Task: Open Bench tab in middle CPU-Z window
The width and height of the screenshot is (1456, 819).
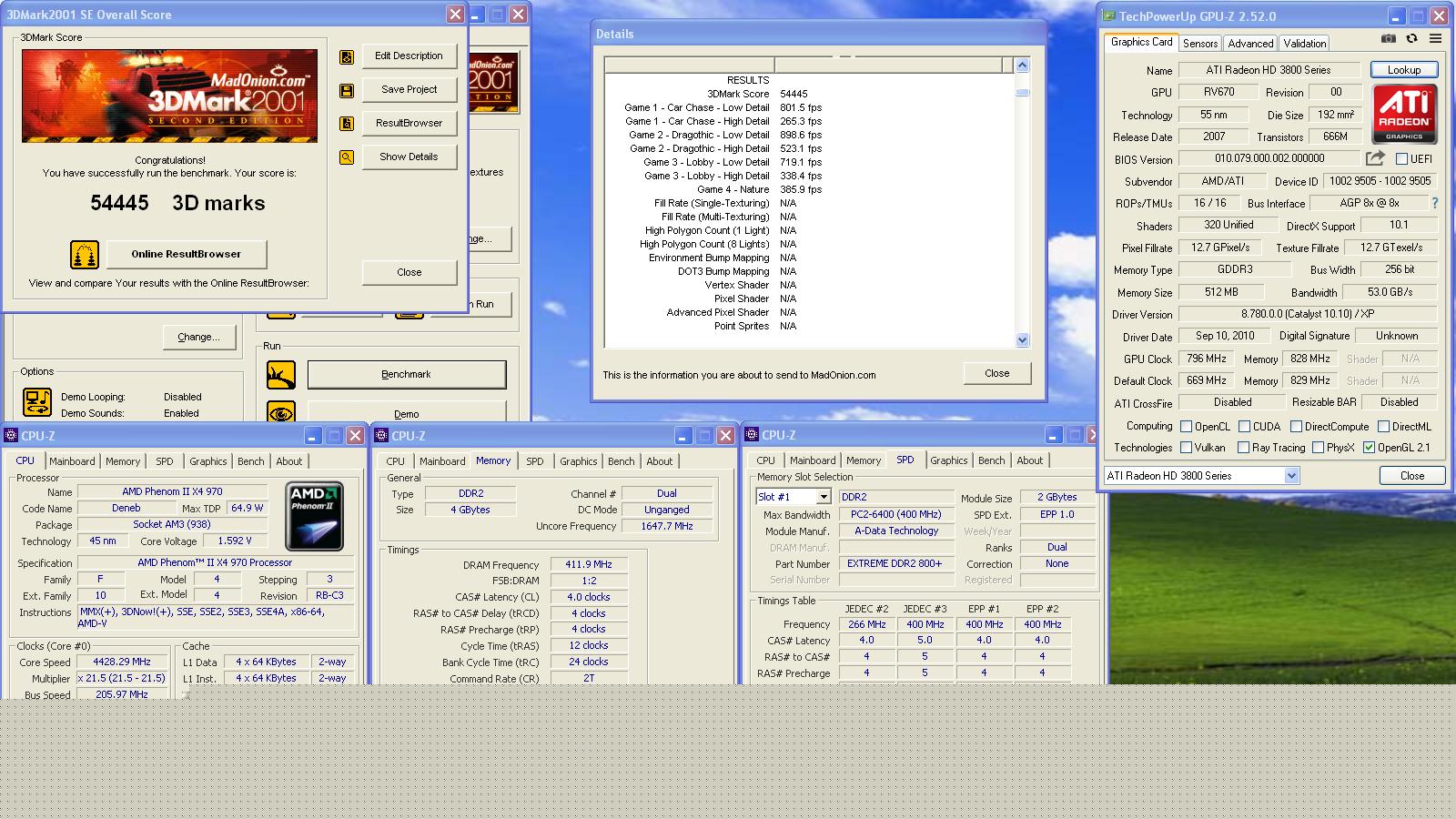Action: tap(622, 461)
